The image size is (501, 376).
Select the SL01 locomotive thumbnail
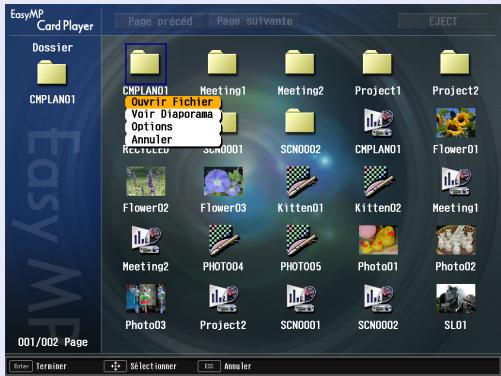456,298
